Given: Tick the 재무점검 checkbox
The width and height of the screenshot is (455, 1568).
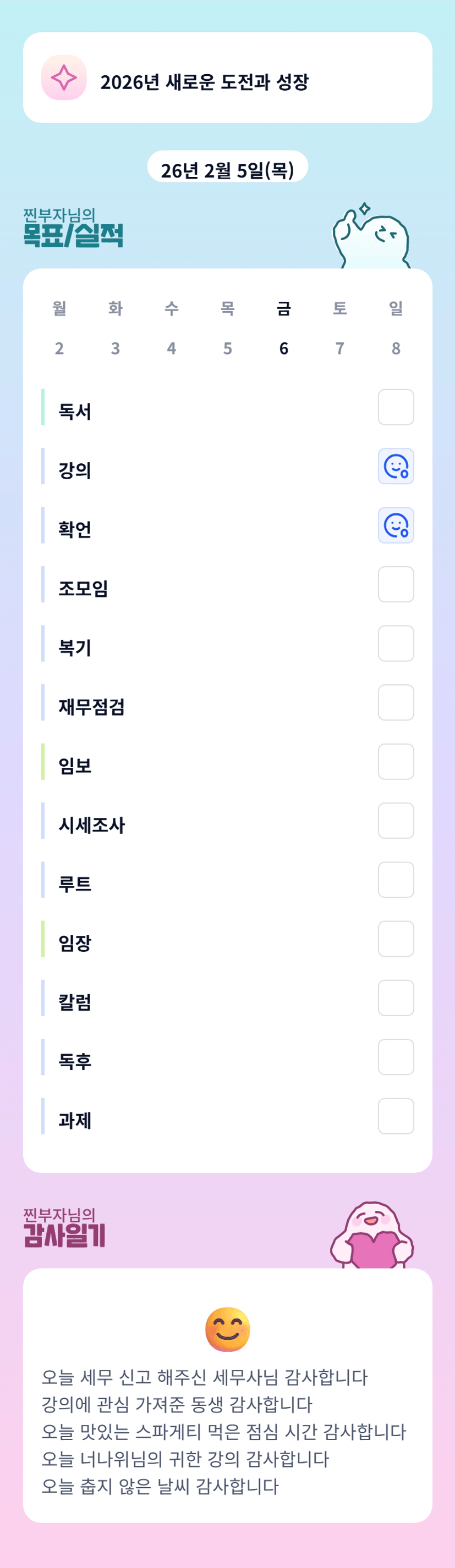Looking at the screenshot, I should point(396,702).
